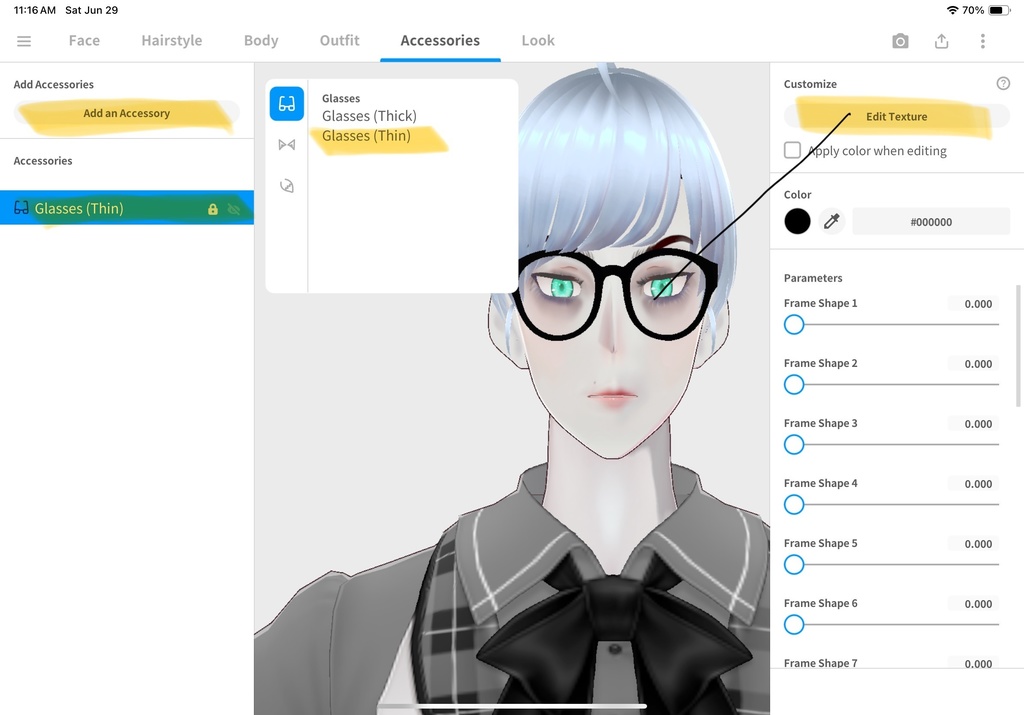Open the Customize help question icon
Viewport: 1024px width, 715px height.
pyautogui.click(x=1003, y=84)
